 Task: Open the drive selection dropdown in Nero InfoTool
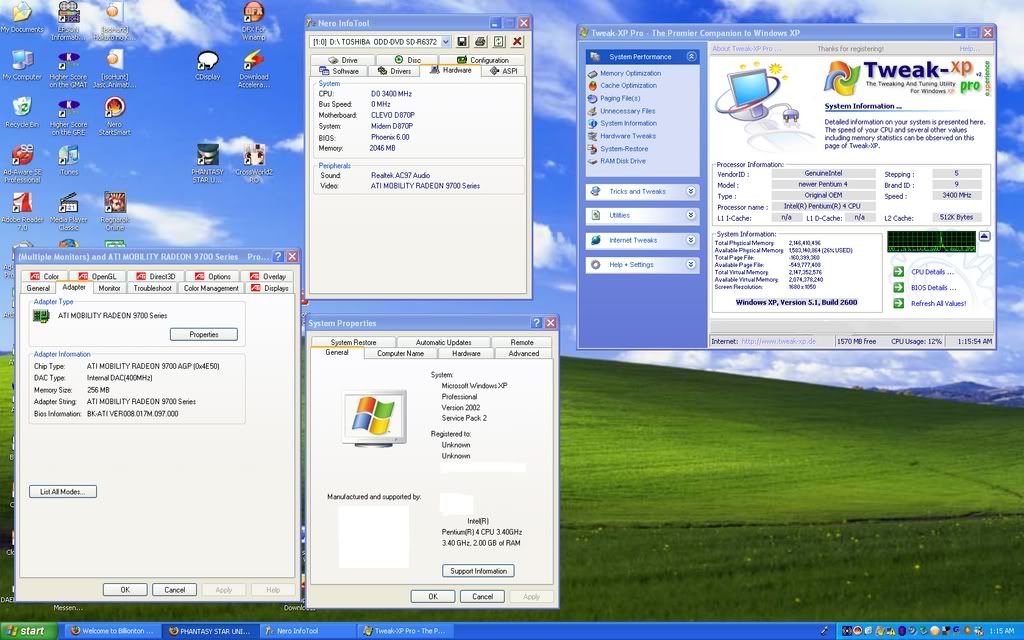(x=446, y=42)
